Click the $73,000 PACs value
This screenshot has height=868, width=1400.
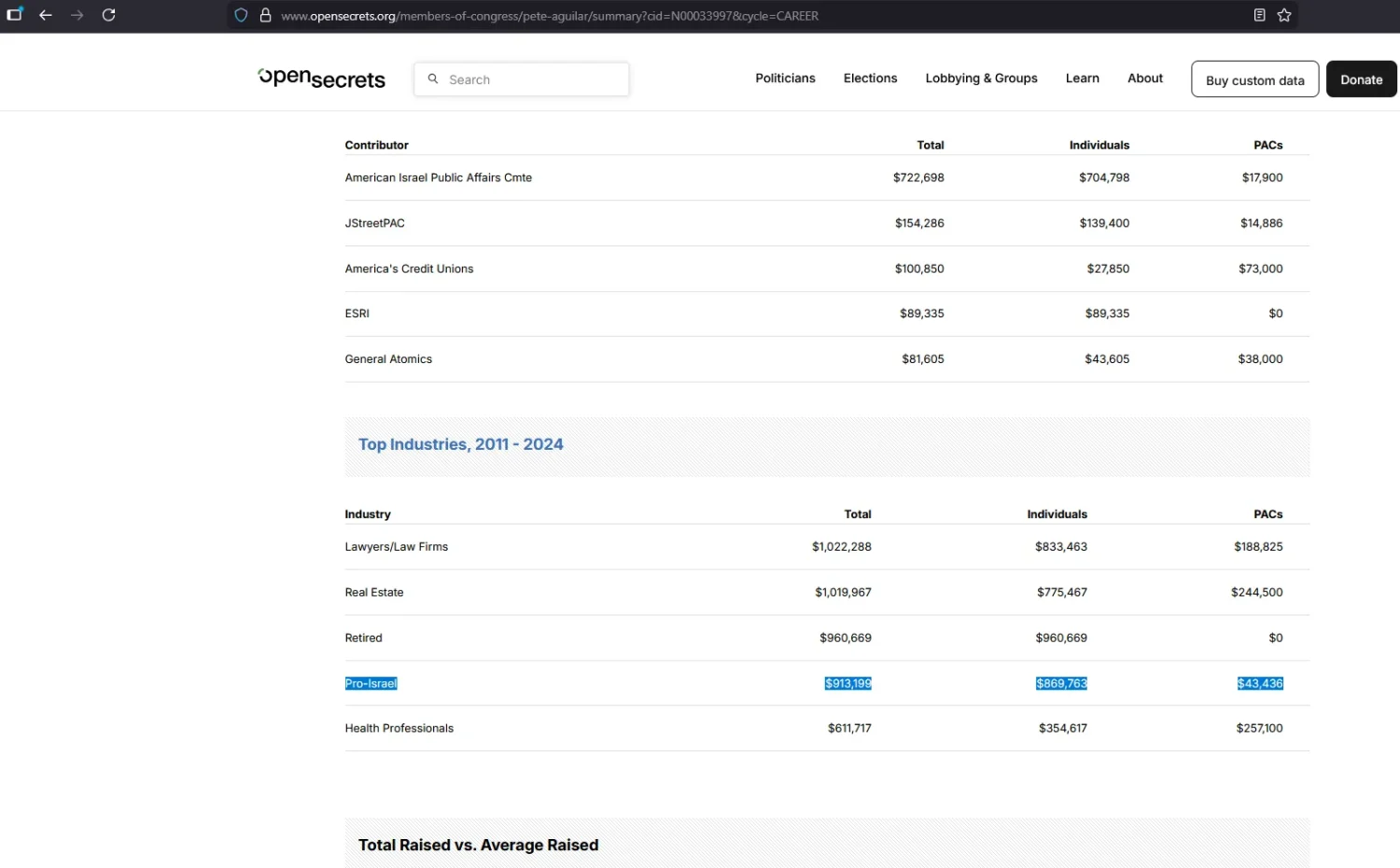(1260, 269)
